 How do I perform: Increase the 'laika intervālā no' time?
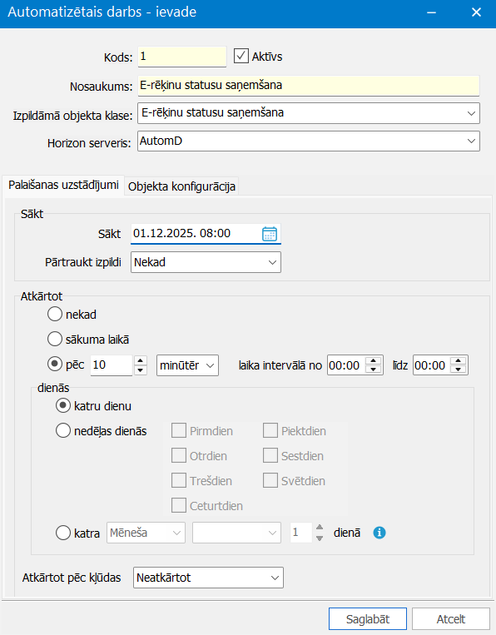pyautogui.click(x=373, y=361)
